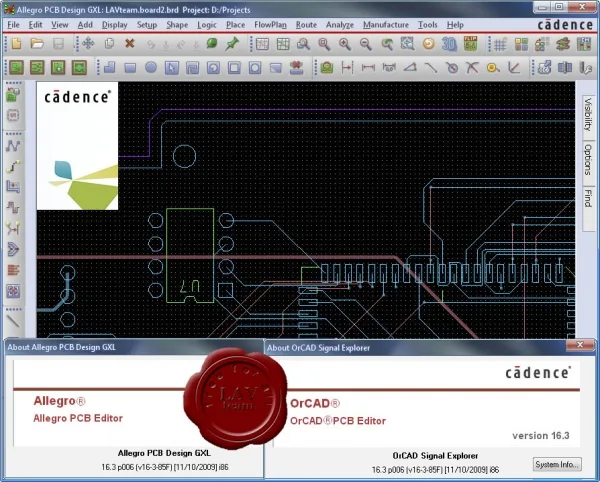
Task: Expand the Options side panel
Action: 588,160
